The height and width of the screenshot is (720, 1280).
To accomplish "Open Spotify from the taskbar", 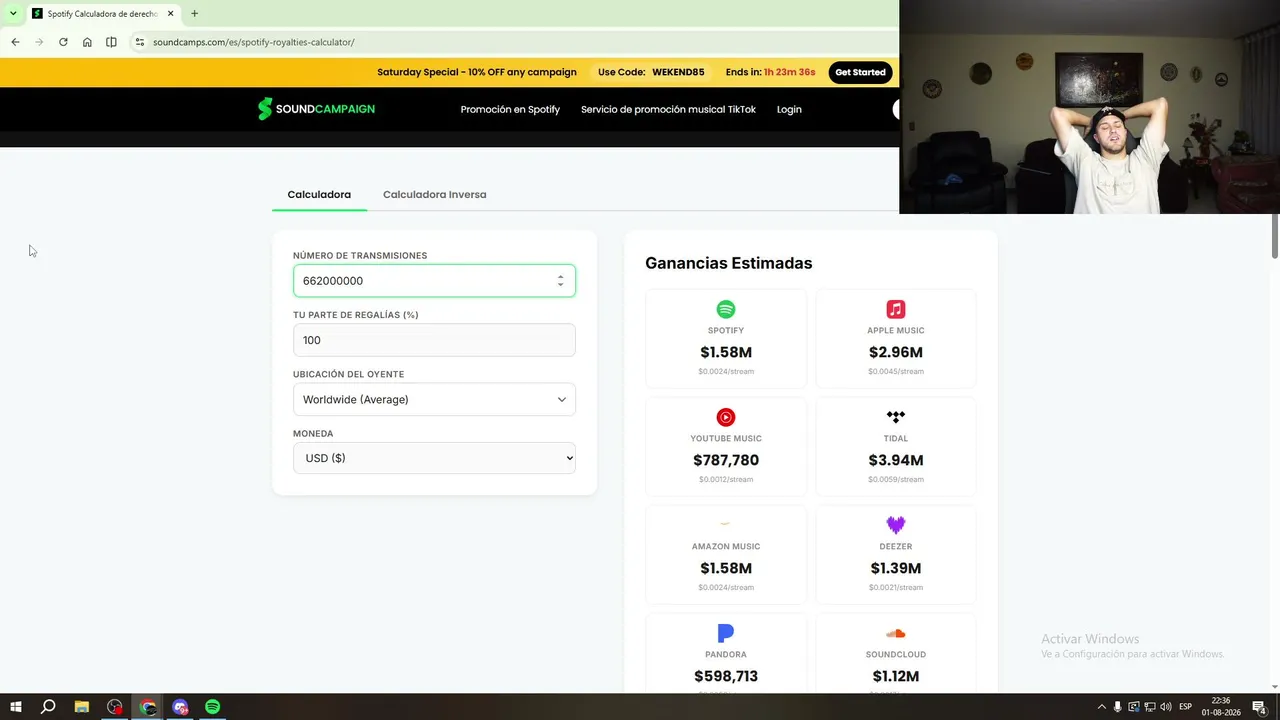I will coord(213,707).
